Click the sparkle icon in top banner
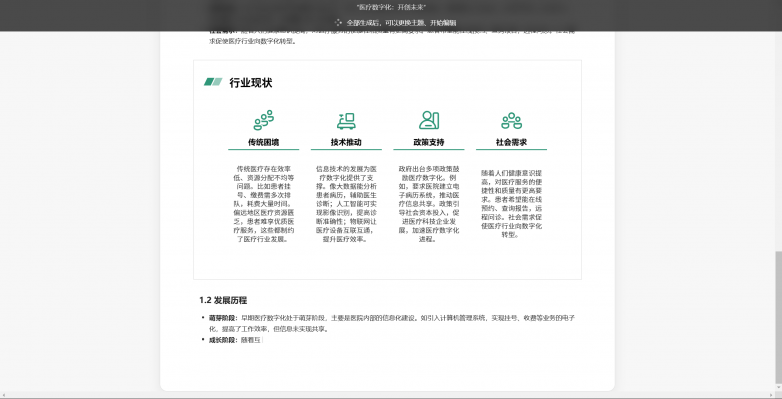Image resolution: width=782 pixels, height=399 pixels. pos(338,22)
